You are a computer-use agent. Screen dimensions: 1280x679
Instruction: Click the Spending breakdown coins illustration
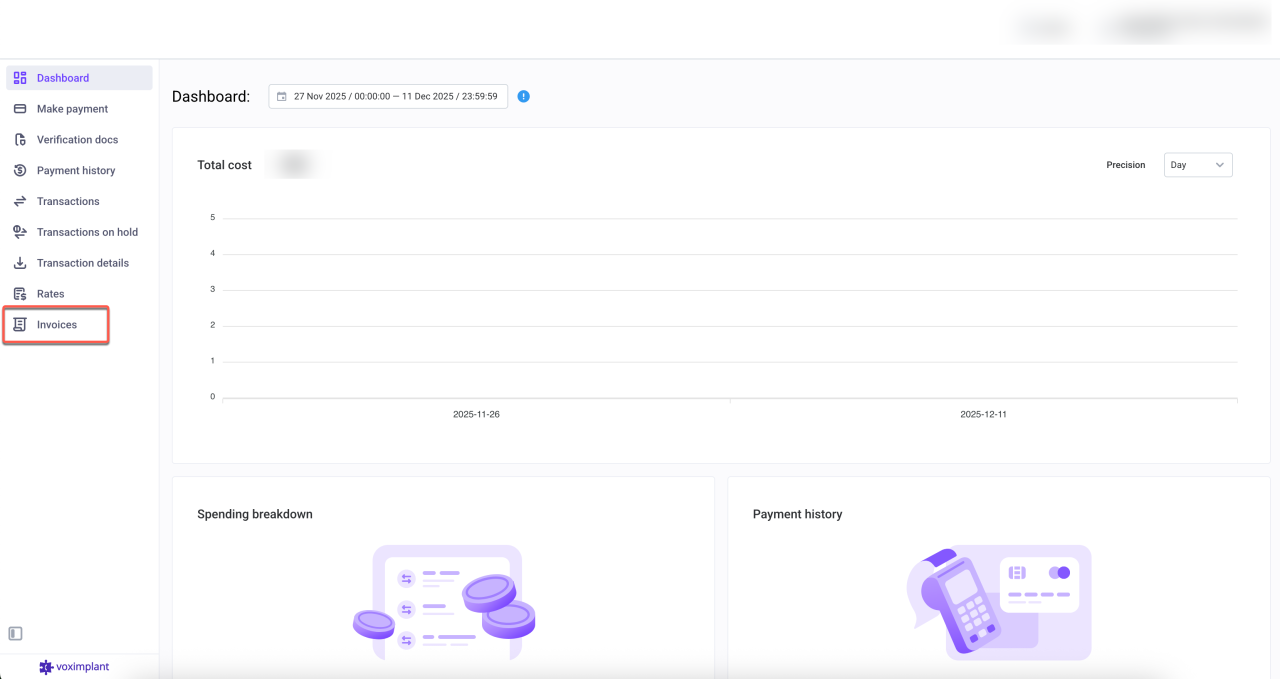pyautogui.click(x=444, y=603)
